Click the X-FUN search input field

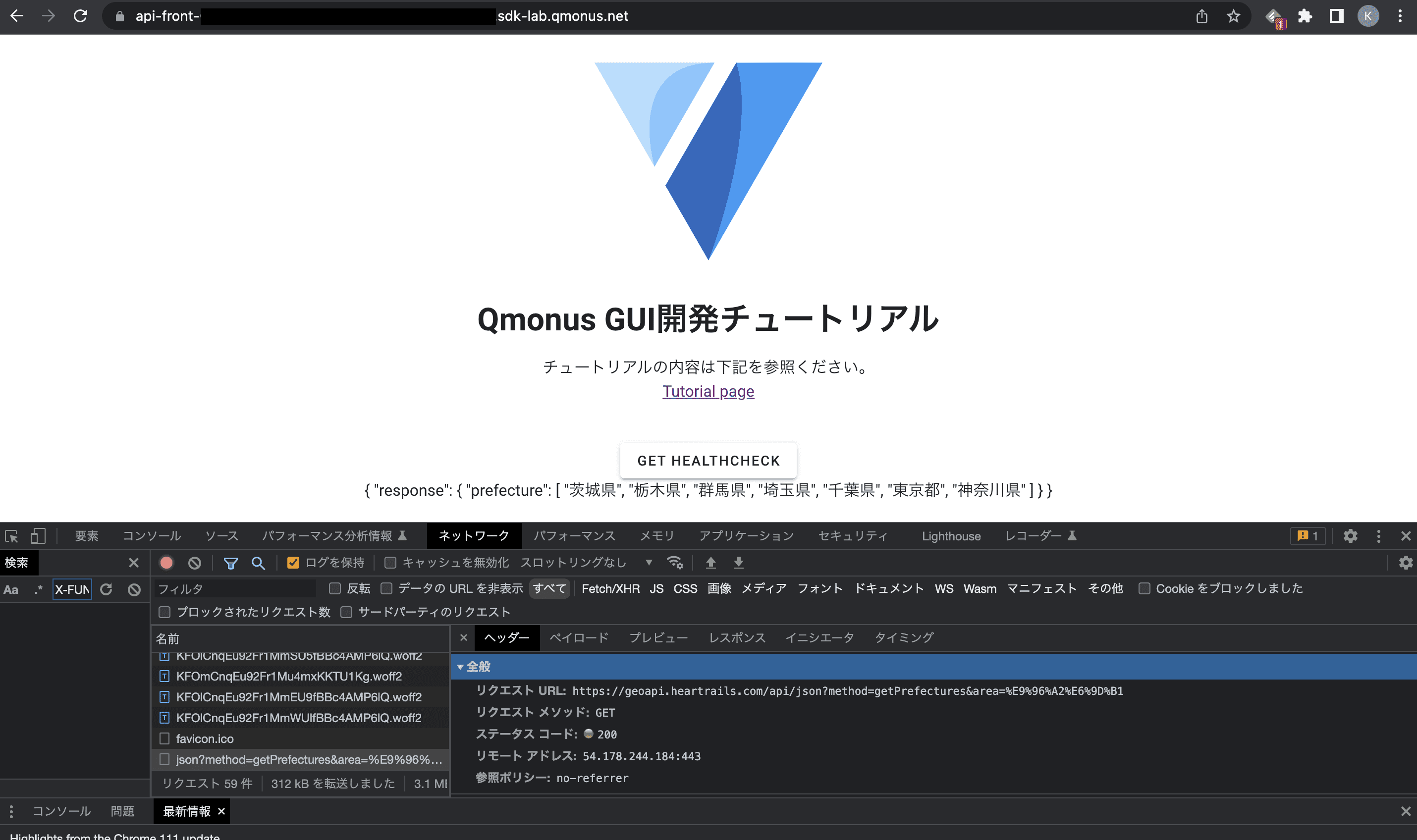pyautogui.click(x=72, y=589)
